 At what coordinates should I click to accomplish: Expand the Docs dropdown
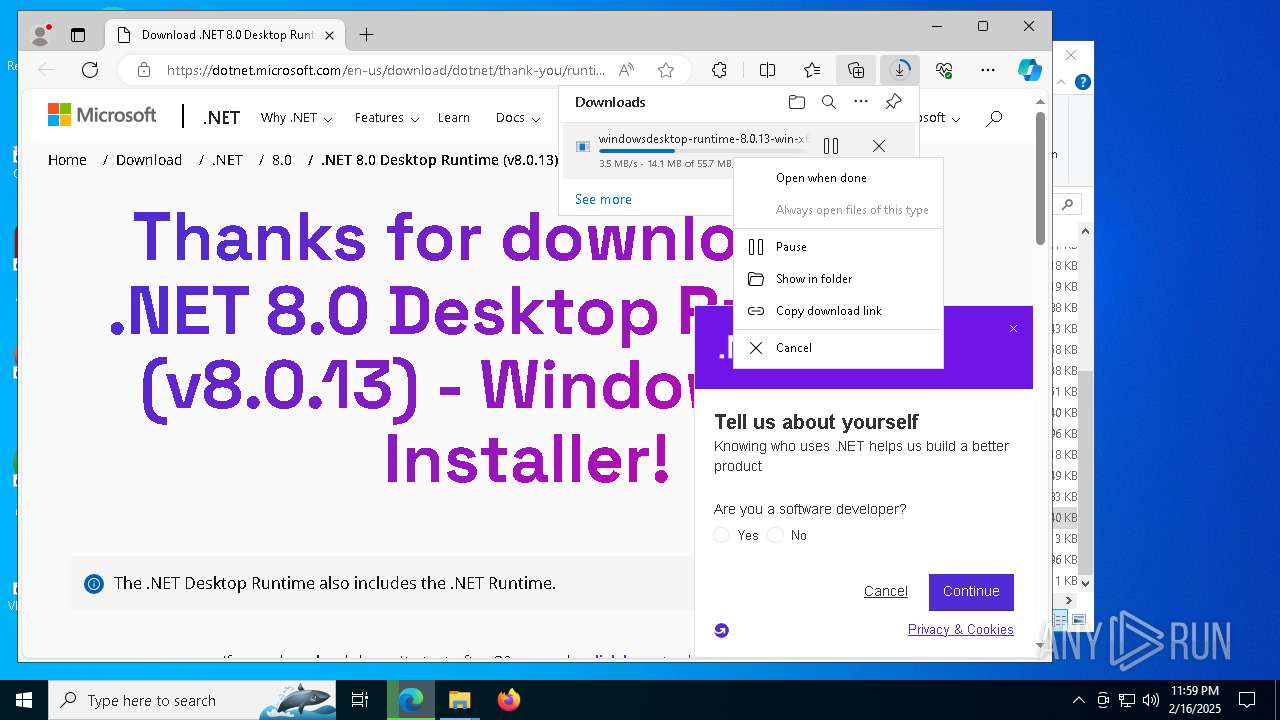(518, 118)
